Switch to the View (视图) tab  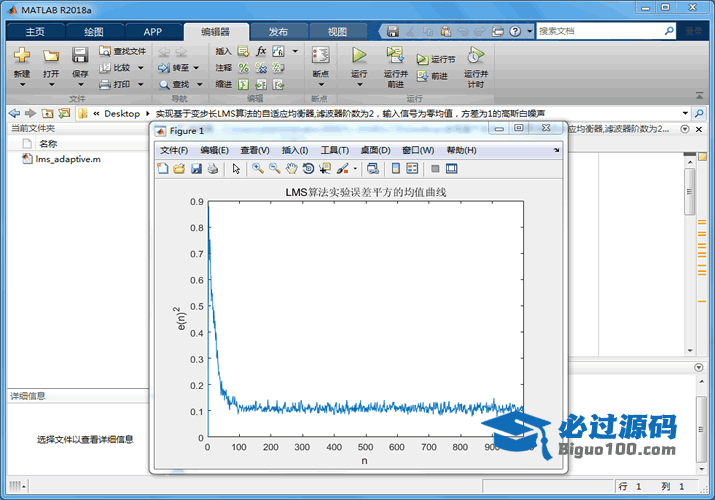[337, 31]
